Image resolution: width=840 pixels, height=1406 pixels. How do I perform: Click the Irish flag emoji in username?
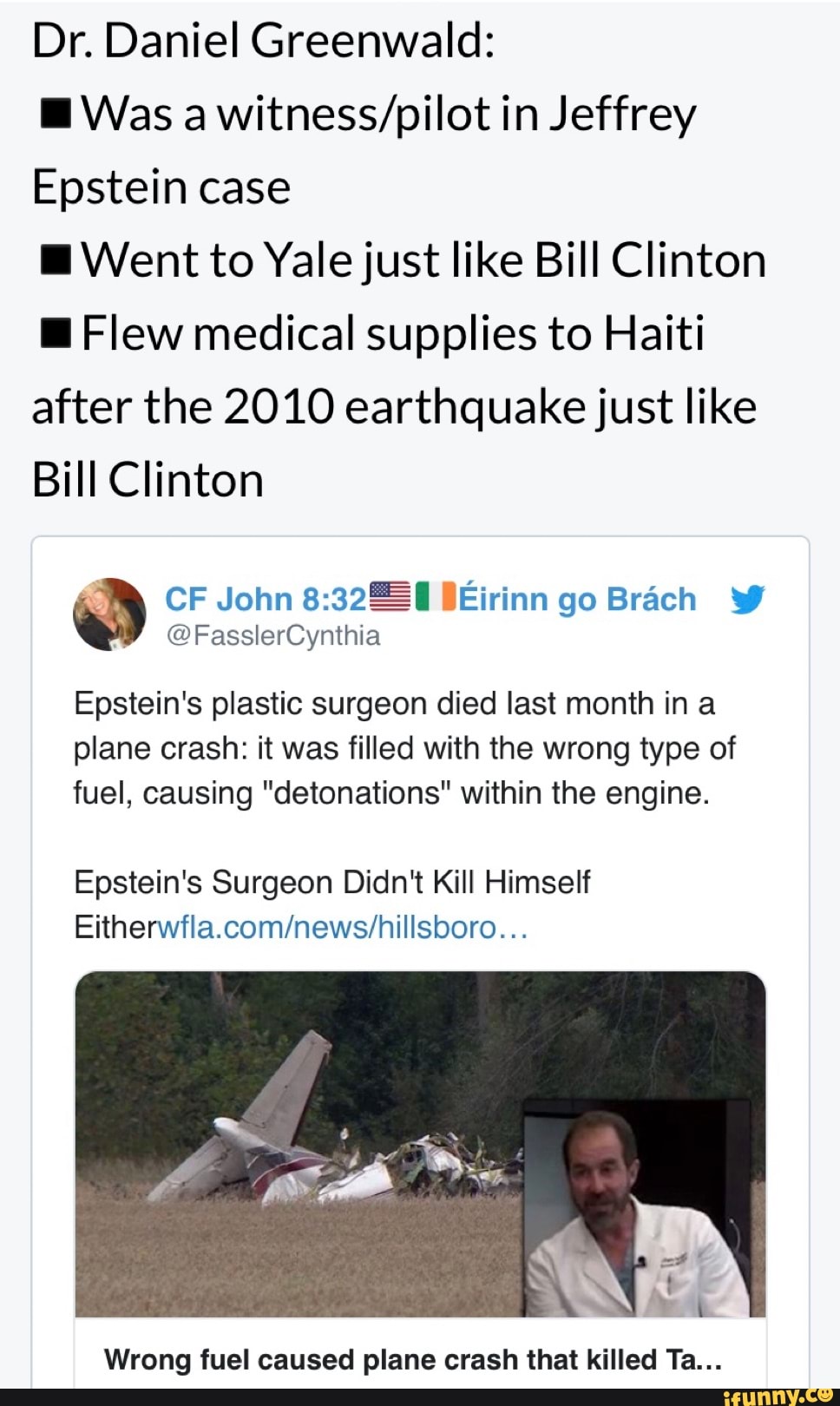pyautogui.click(x=434, y=595)
